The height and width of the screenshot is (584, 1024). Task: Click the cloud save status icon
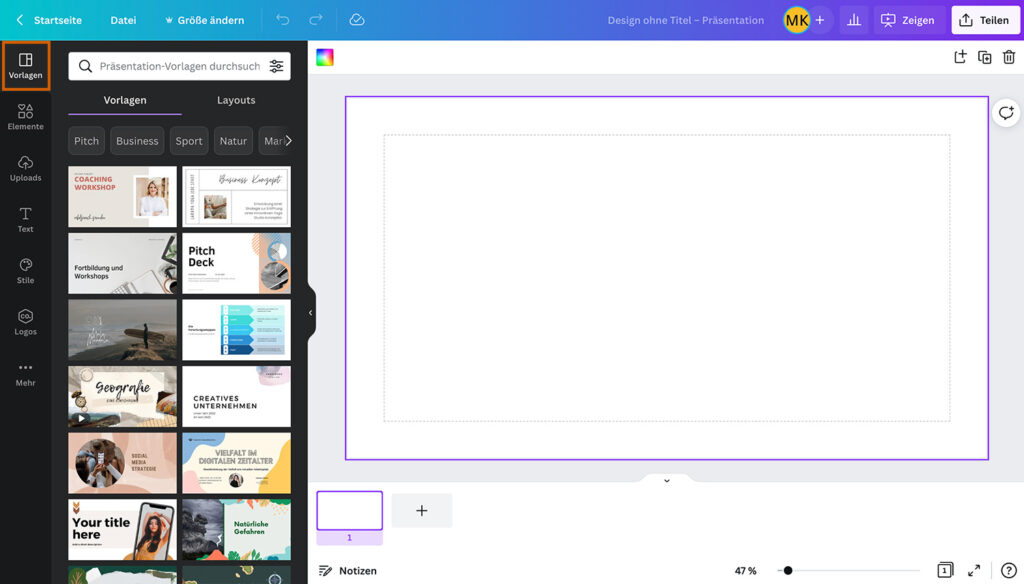pos(357,20)
